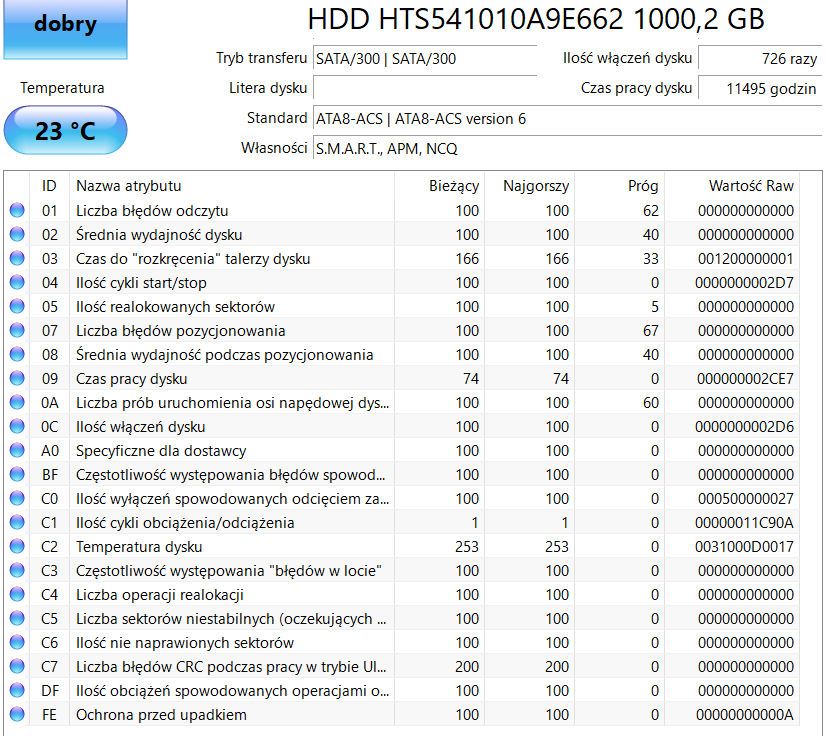Select the status orb for Temperatura dysku row
826x736 pixels.
pyautogui.click(x=17, y=546)
